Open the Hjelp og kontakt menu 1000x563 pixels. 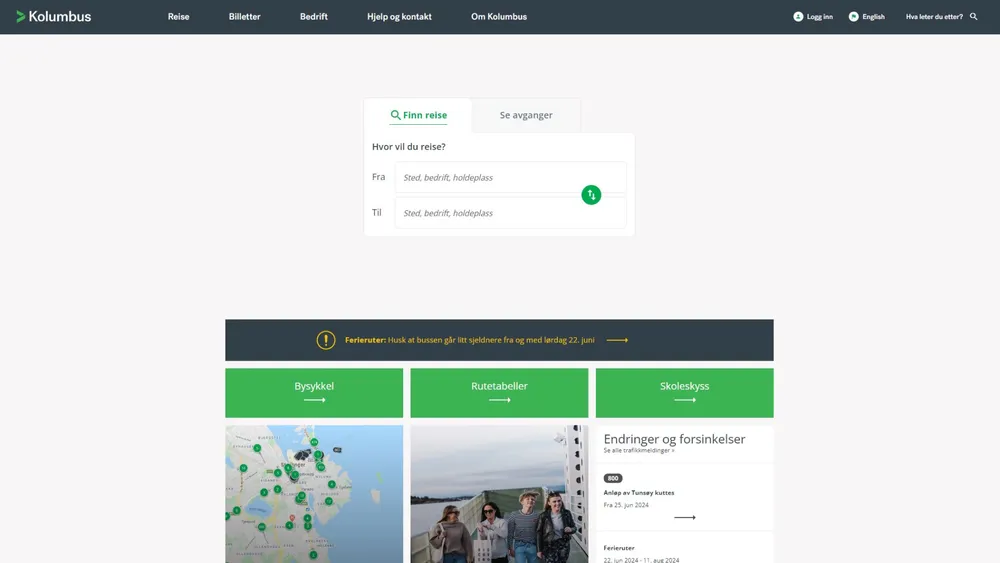tap(399, 17)
